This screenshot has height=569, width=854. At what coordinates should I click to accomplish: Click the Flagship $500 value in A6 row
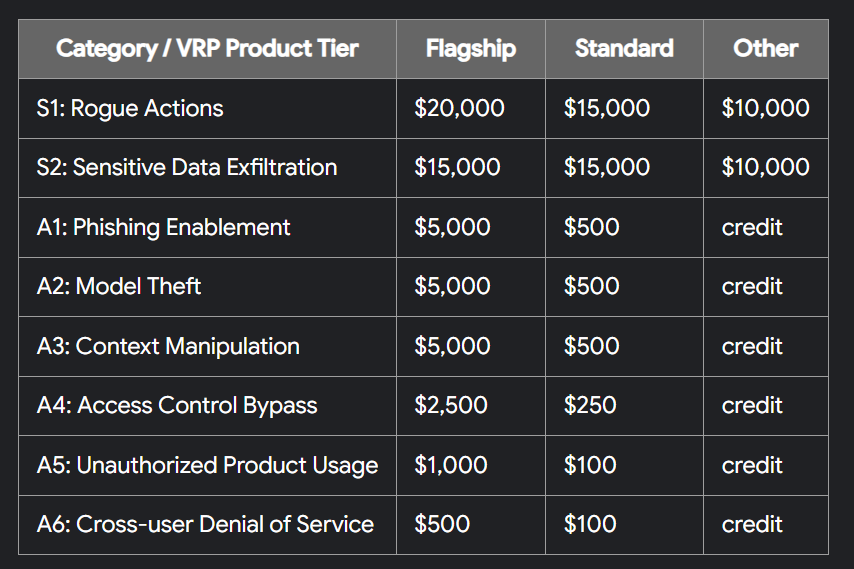point(442,524)
